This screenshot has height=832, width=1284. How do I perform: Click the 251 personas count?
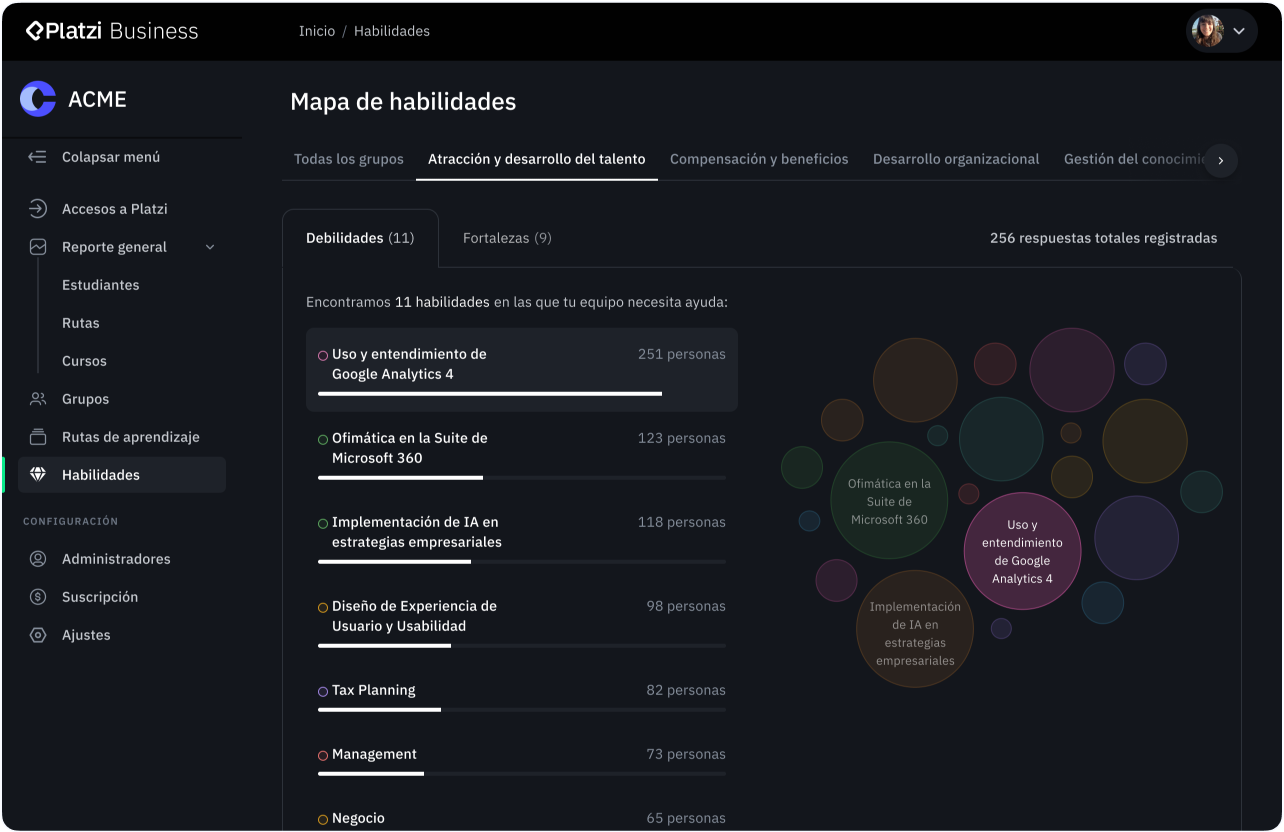click(682, 354)
